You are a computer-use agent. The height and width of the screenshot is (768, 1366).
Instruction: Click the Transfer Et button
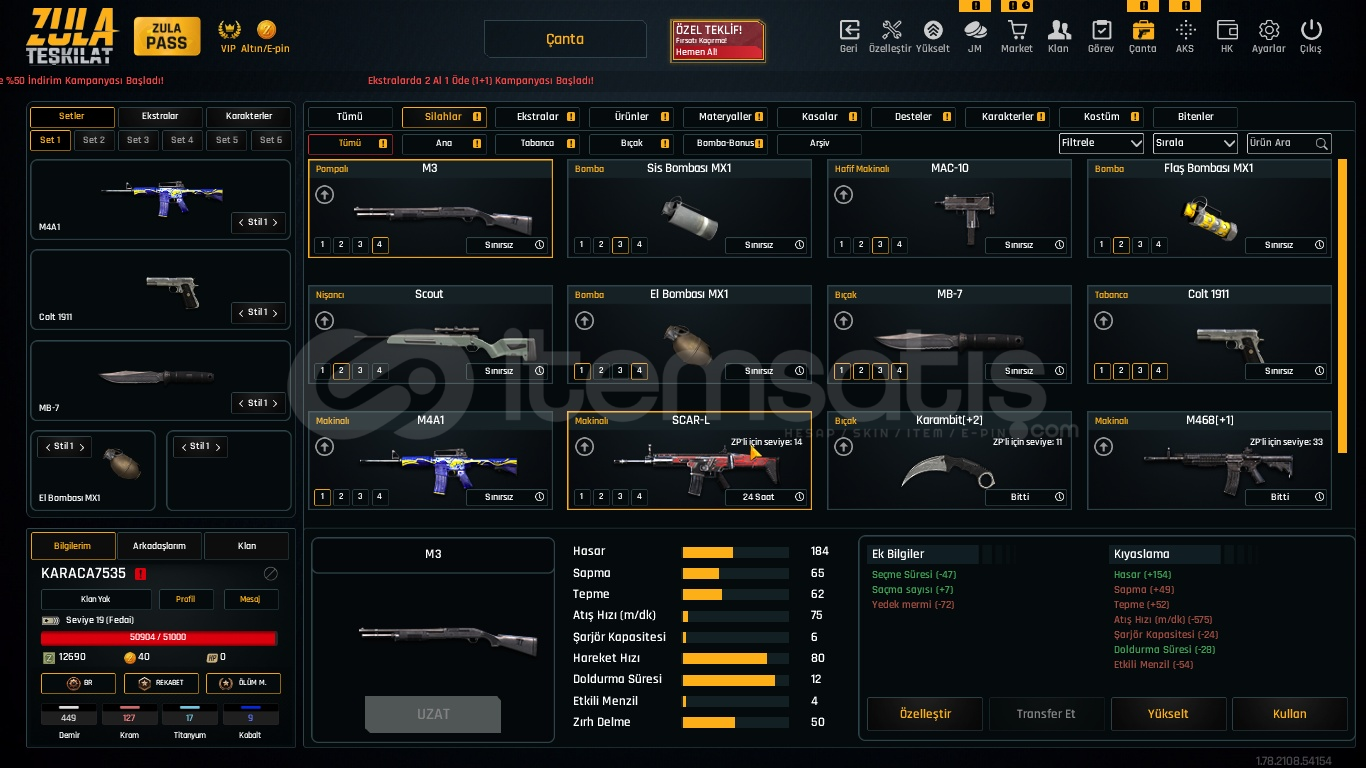pos(1046,714)
